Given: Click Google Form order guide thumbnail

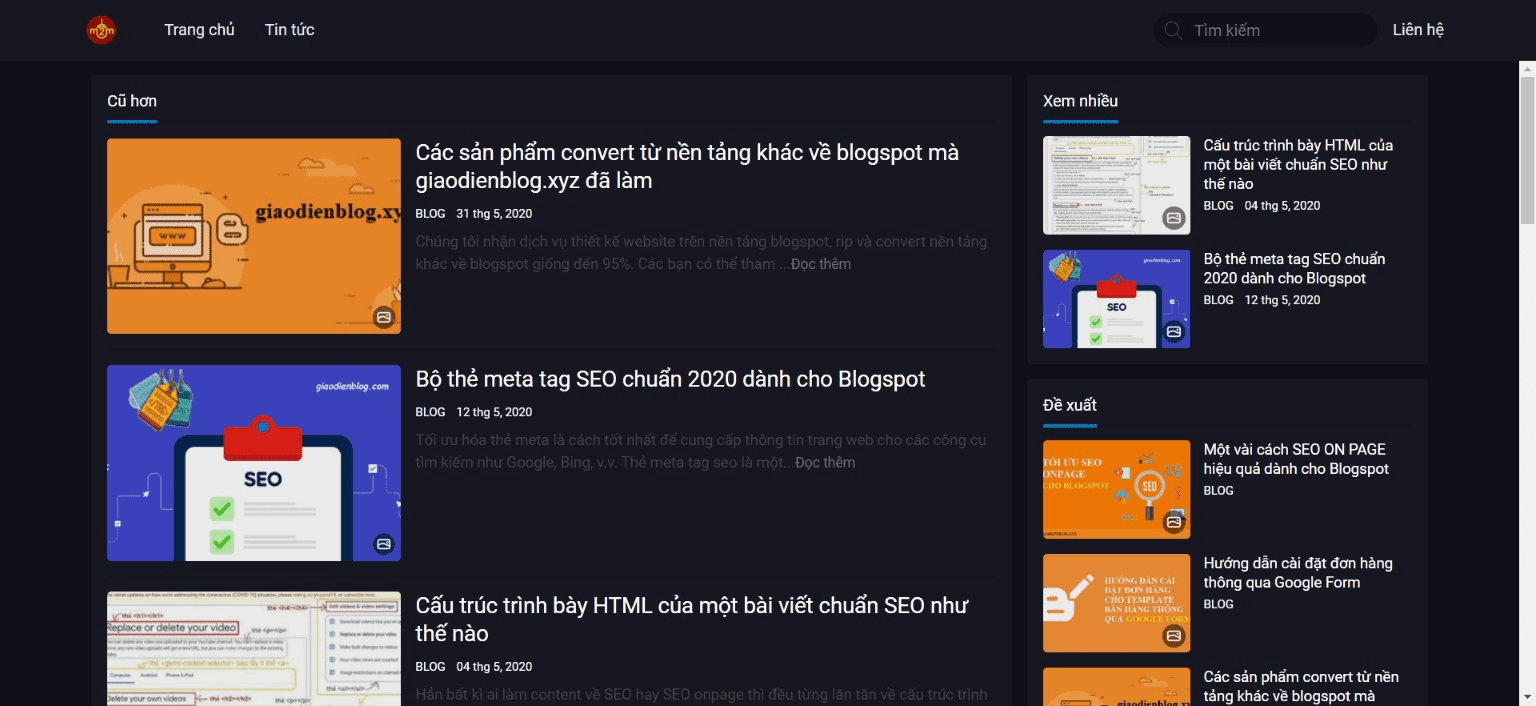Looking at the screenshot, I should [x=1116, y=603].
